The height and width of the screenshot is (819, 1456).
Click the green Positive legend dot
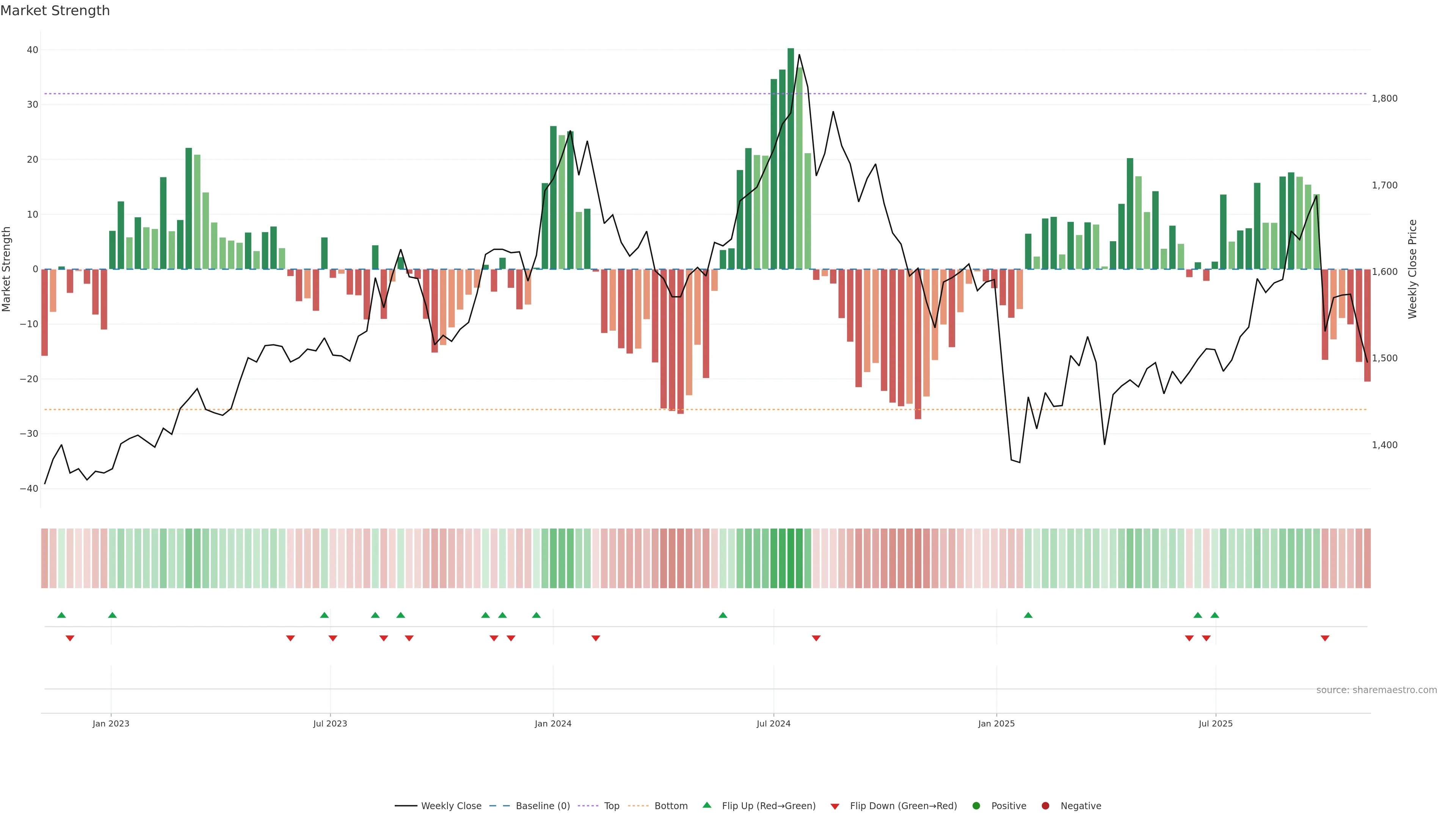(976, 806)
